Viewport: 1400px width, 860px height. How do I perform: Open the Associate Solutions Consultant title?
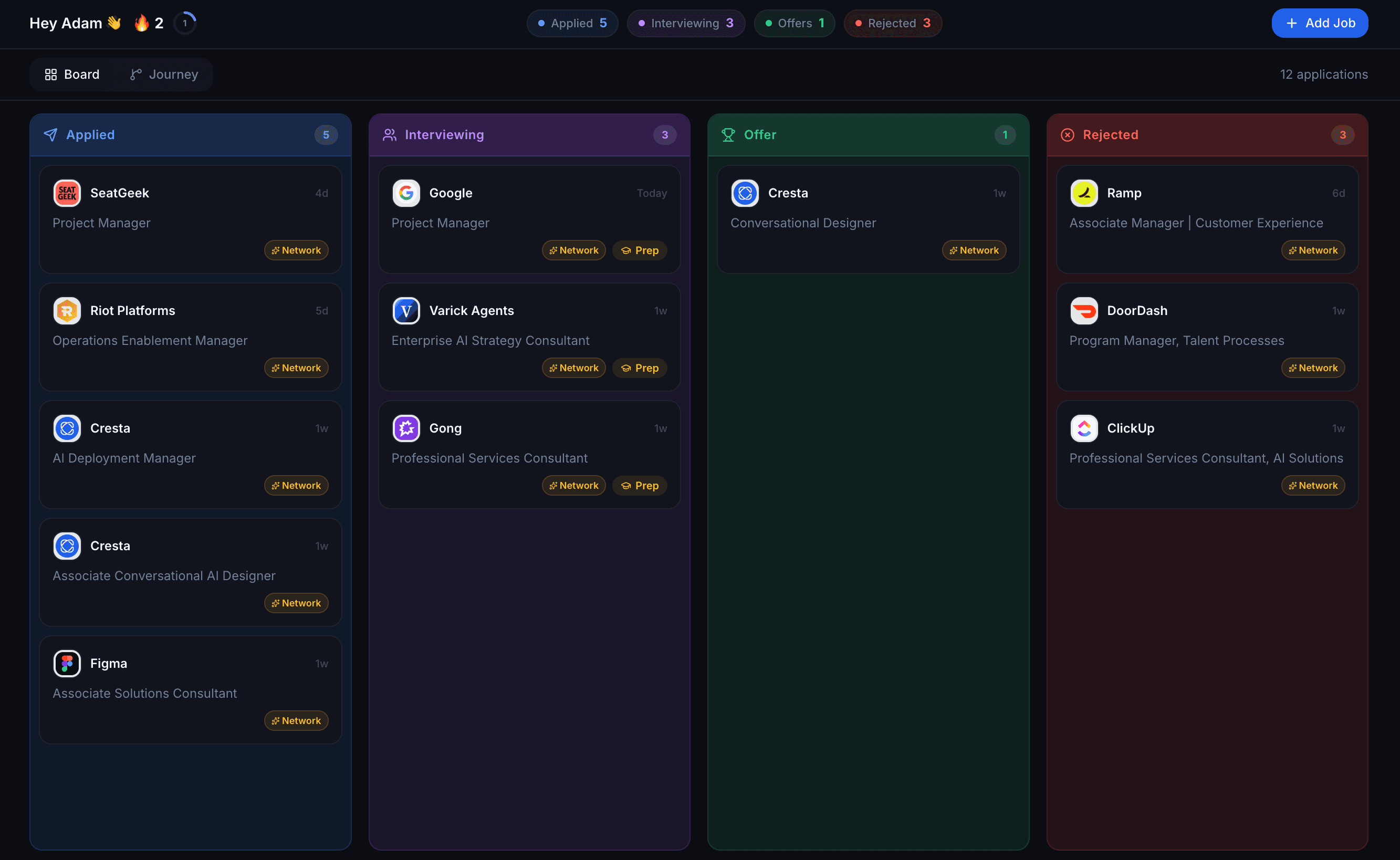(x=144, y=694)
